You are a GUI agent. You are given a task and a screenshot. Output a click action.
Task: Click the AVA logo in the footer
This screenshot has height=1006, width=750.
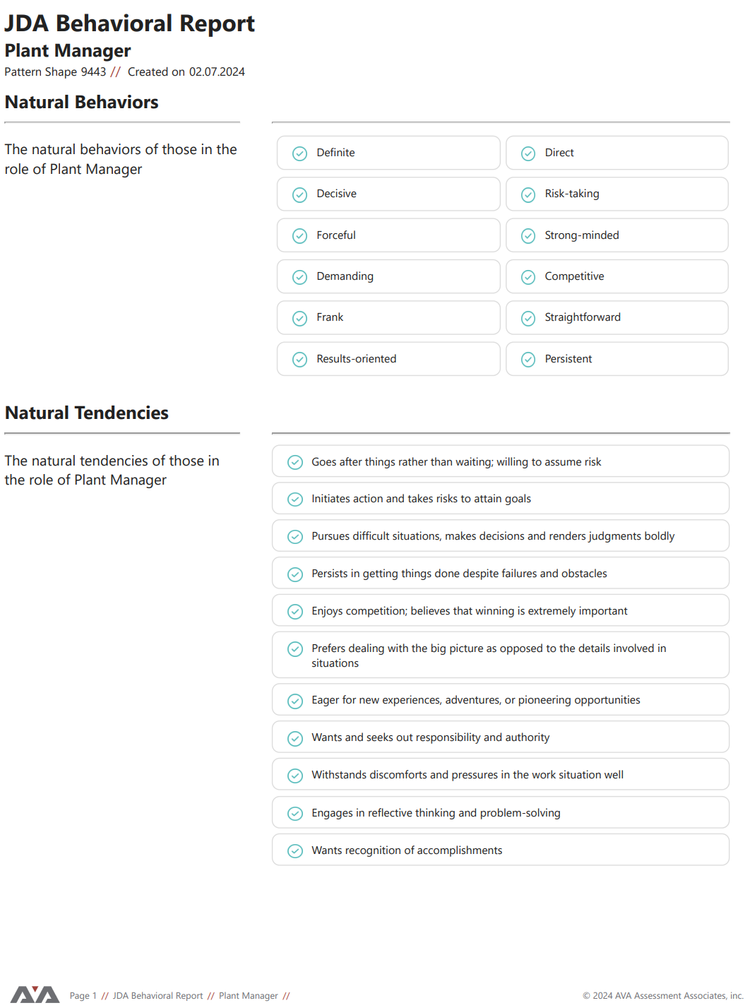coord(35,994)
